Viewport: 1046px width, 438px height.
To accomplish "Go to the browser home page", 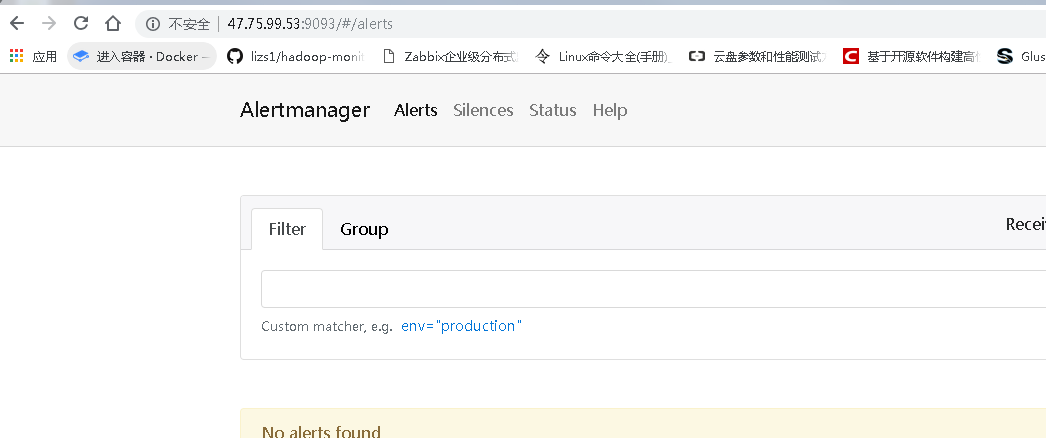I will click(113, 24).
